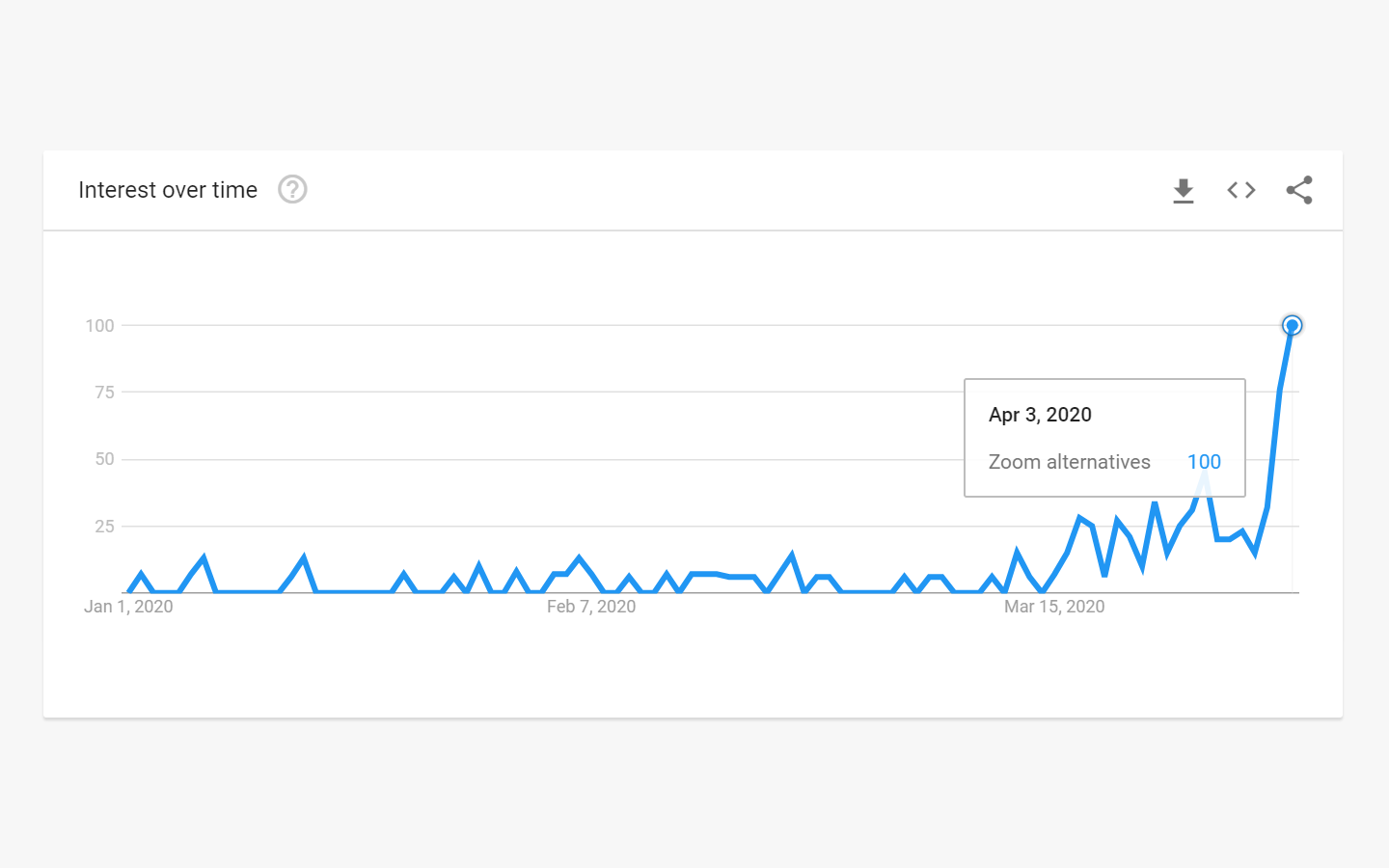Open the embed code icon
Image resolution: width=1389 pixels, height=868 pixels.
click(1241, 190)
